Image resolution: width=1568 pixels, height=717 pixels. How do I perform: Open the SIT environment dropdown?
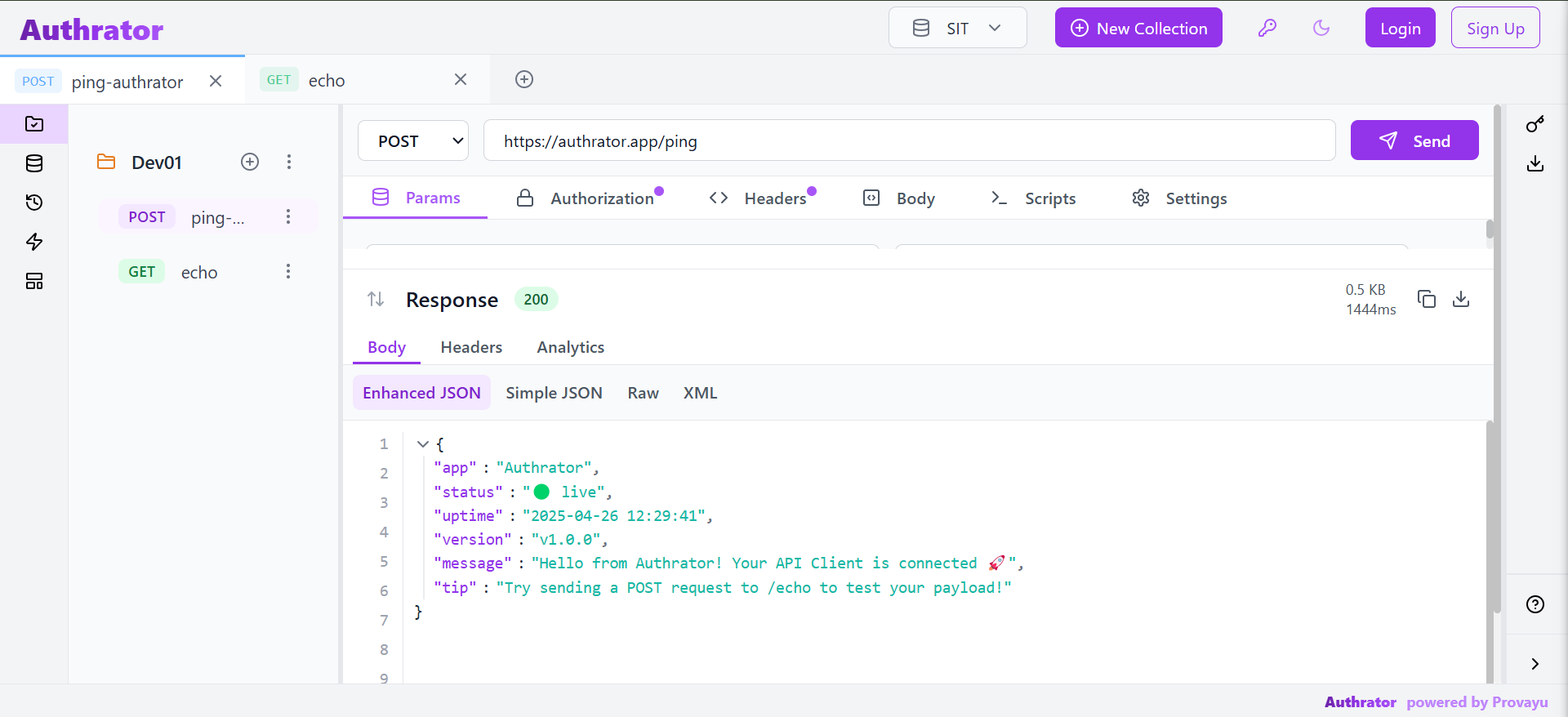click(957, 28)
